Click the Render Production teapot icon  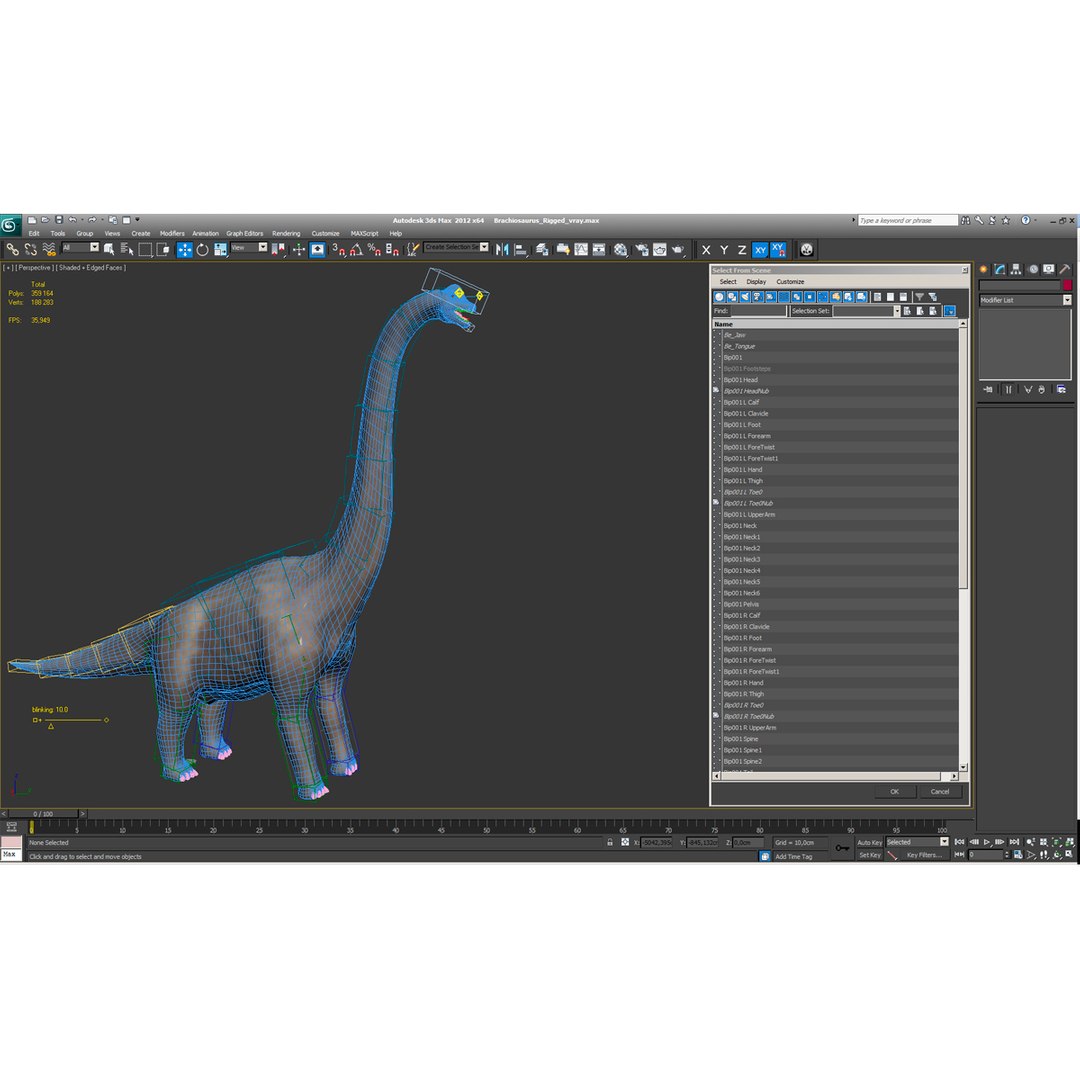click(678, 249)
